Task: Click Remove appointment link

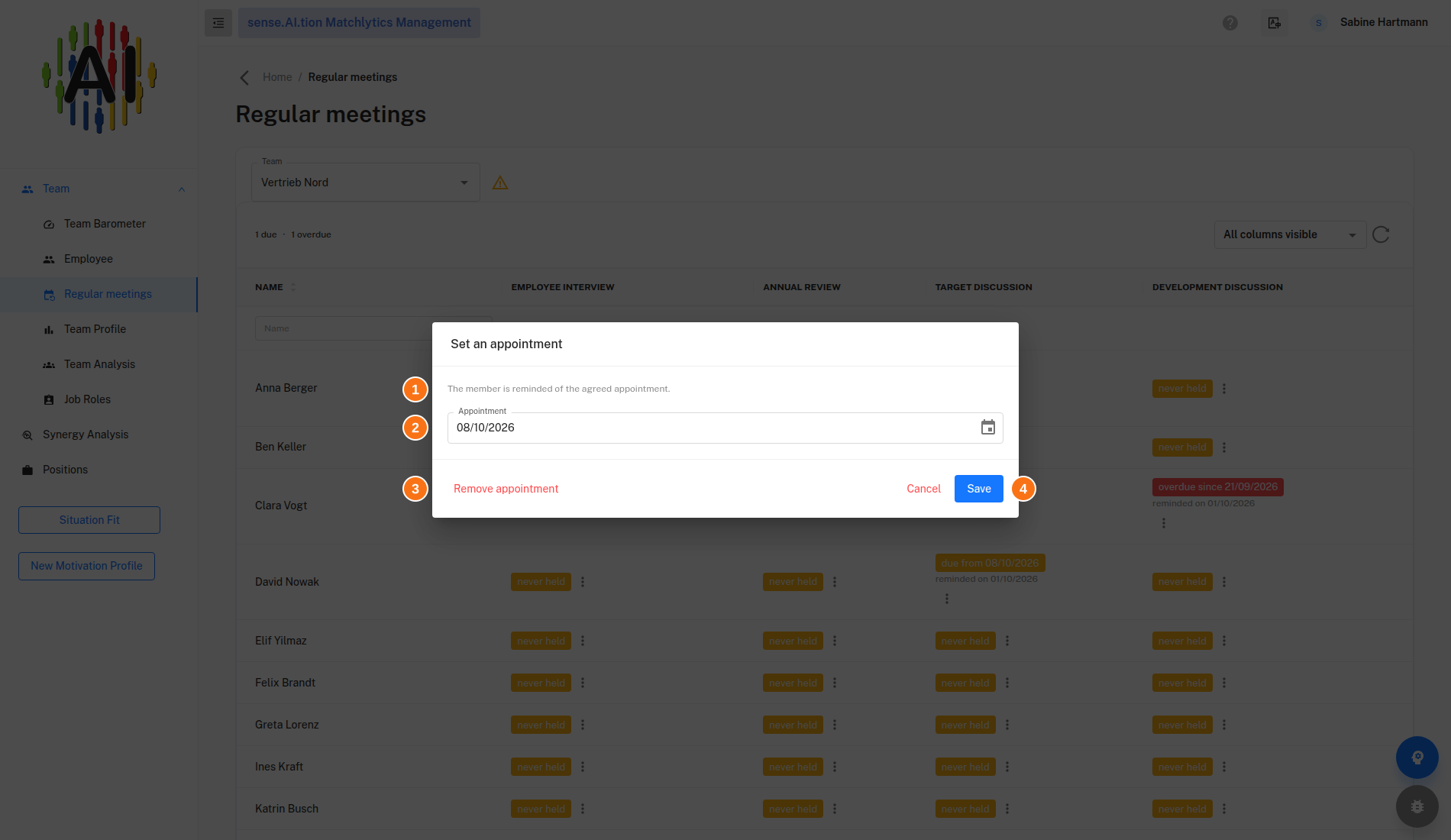Action: click(506, 489)
